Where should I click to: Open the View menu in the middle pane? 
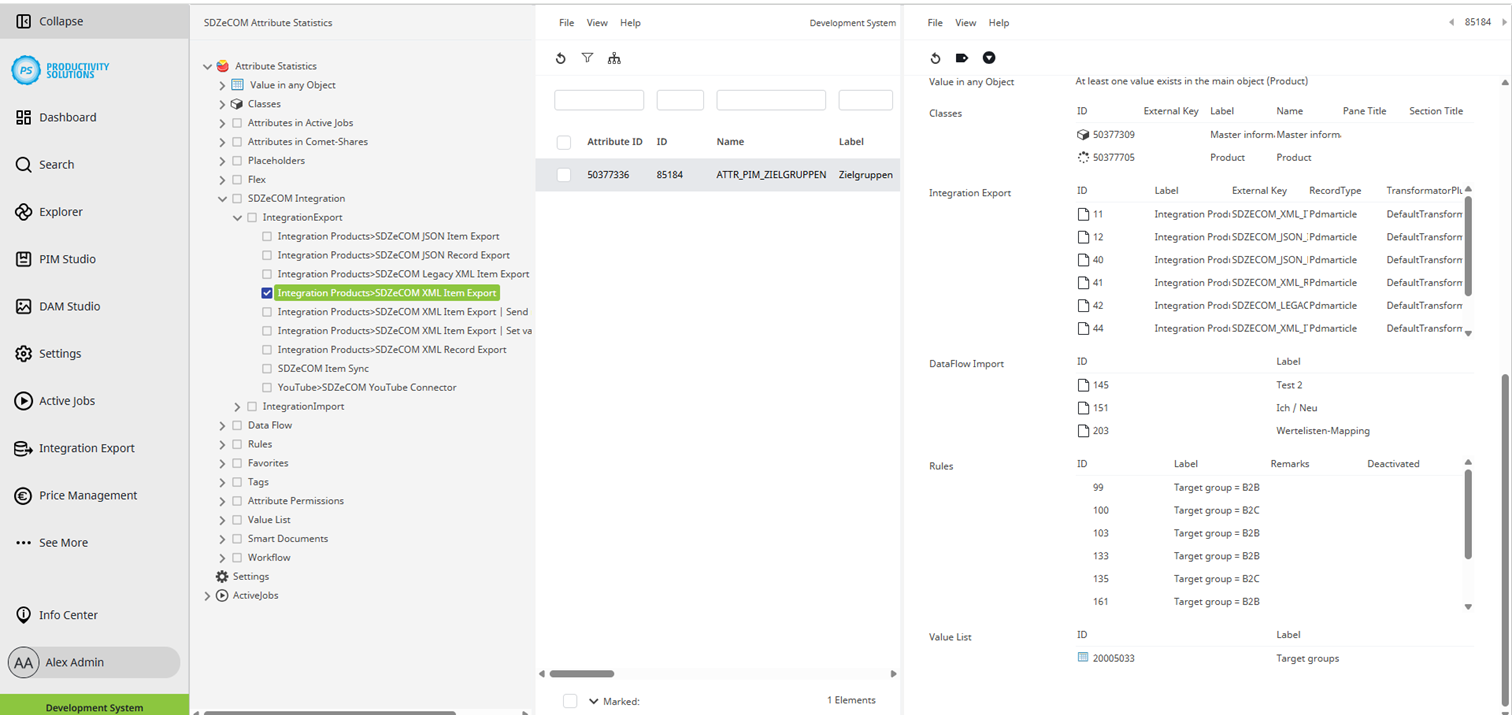595,22
